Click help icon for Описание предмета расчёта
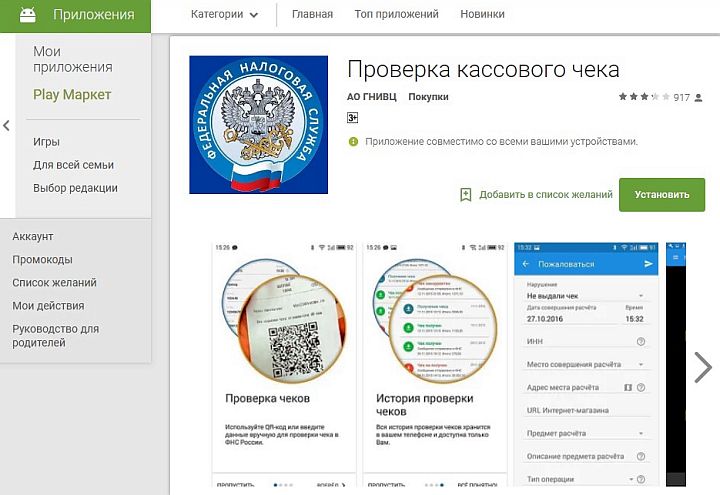720x495 pixels. pos(641,456)
